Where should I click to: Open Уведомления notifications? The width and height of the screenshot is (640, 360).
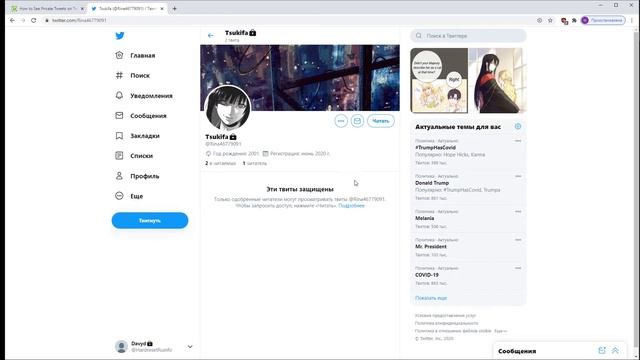pos(151,96)
